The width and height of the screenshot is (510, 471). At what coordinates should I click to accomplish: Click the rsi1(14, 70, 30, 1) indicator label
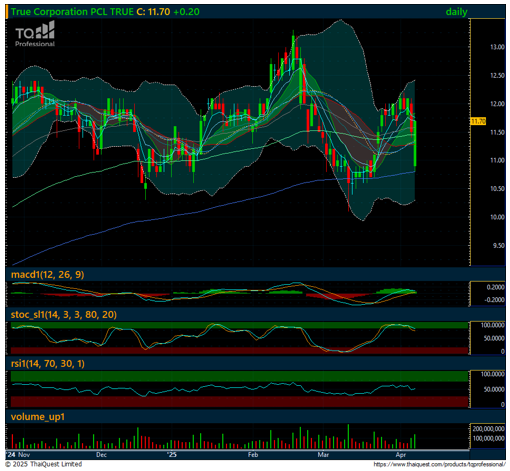(48, 363)
